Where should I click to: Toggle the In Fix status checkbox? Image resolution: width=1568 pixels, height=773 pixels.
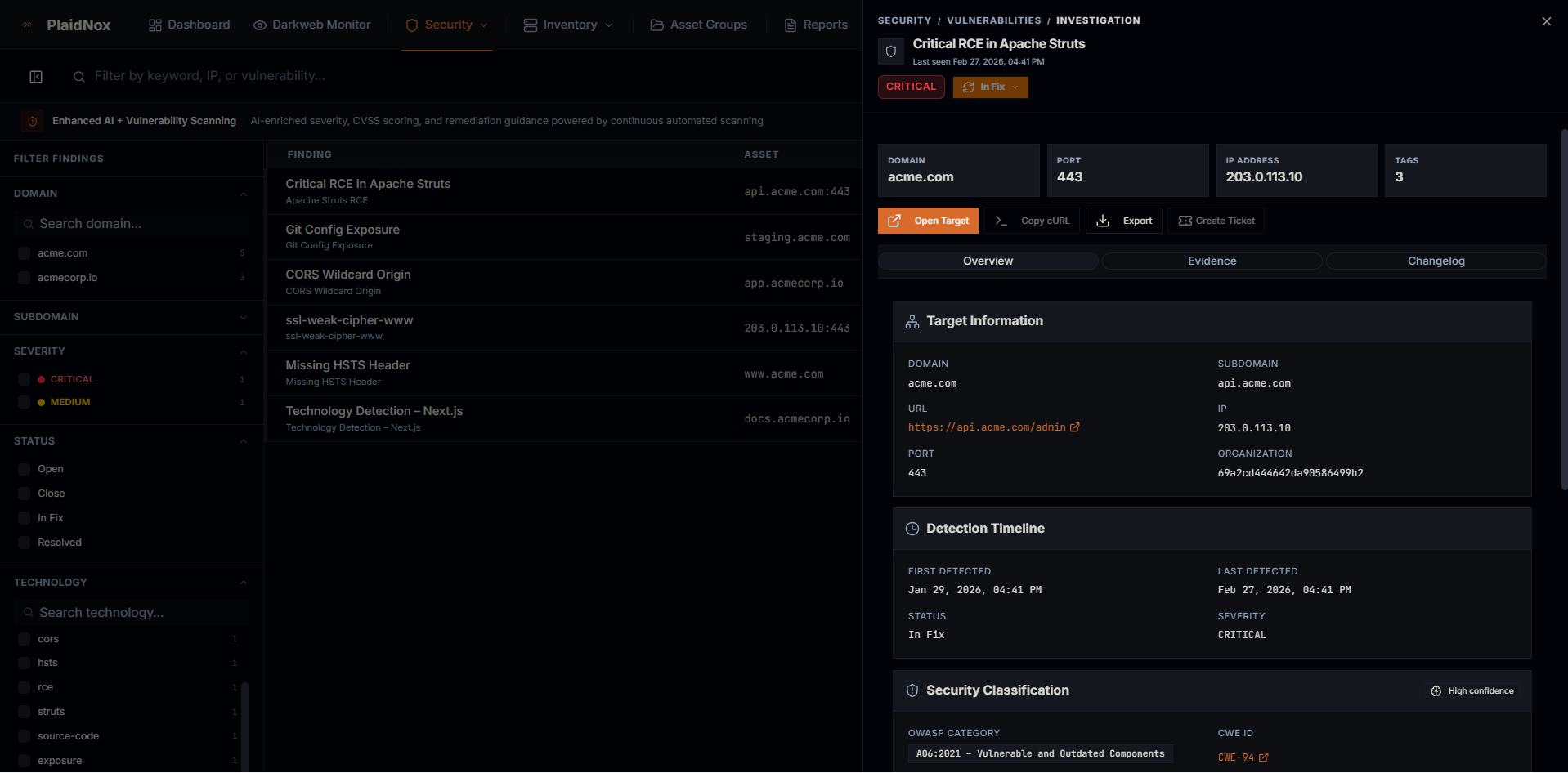(x=25, y=518)
